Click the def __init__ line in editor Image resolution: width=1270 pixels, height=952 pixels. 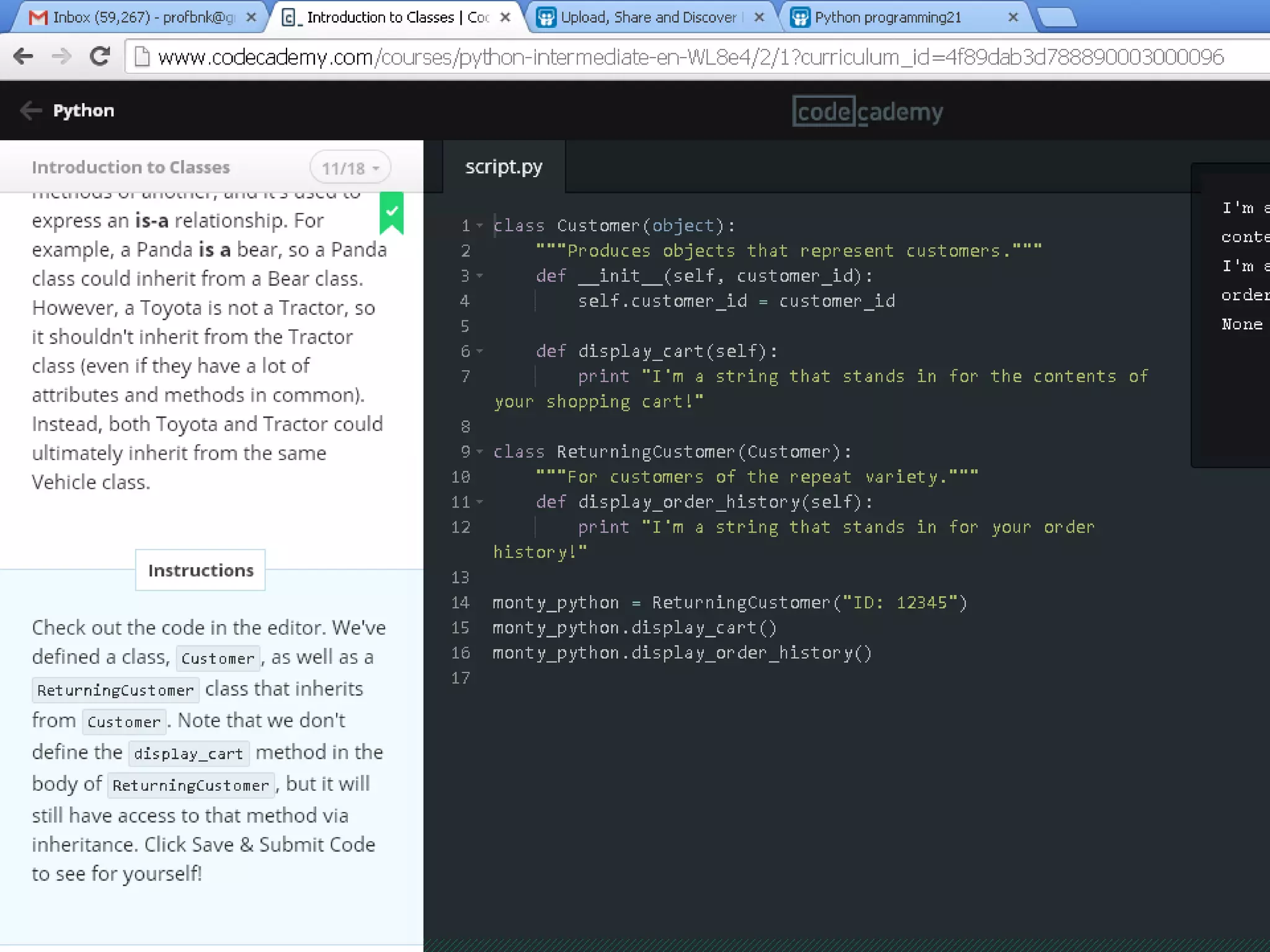[704, 276]
